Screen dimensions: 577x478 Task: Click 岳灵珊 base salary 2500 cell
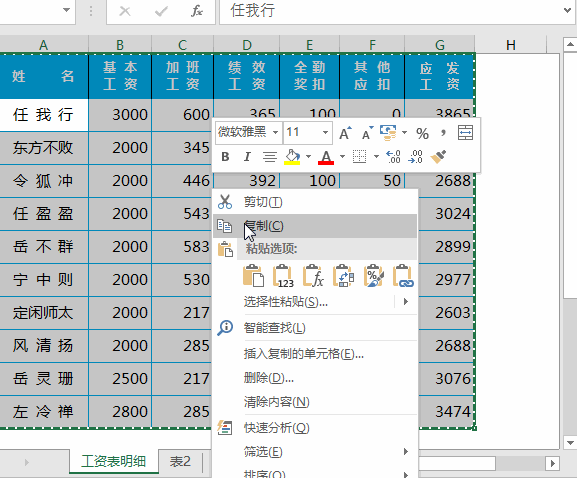[120, 379]
